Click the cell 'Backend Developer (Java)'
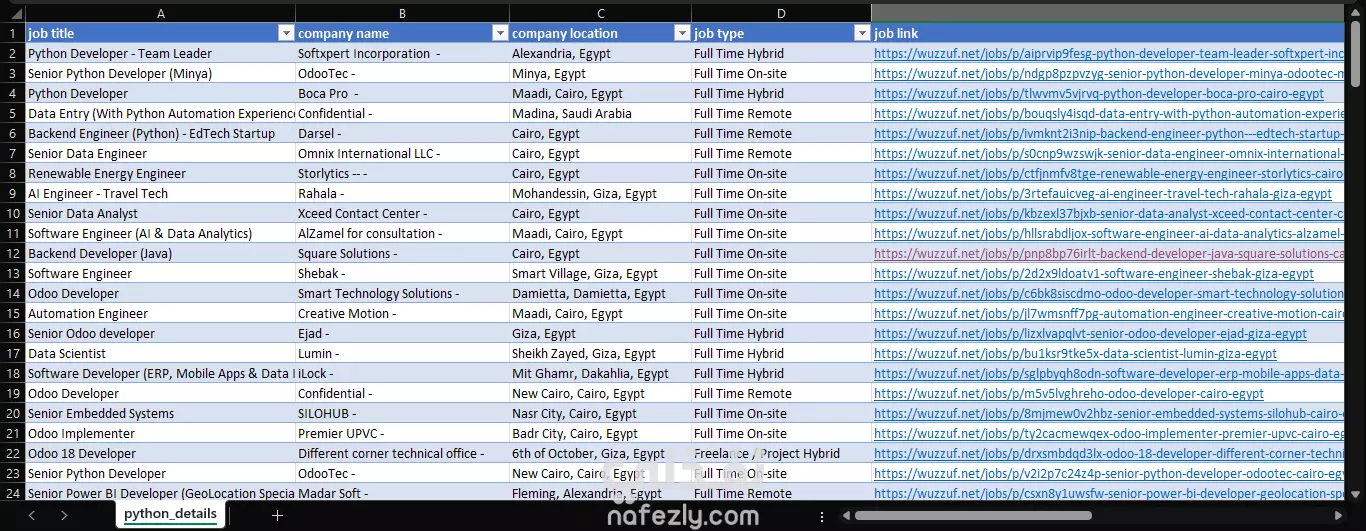Viewport: 1366px width, 531px height. click(160, 253)
